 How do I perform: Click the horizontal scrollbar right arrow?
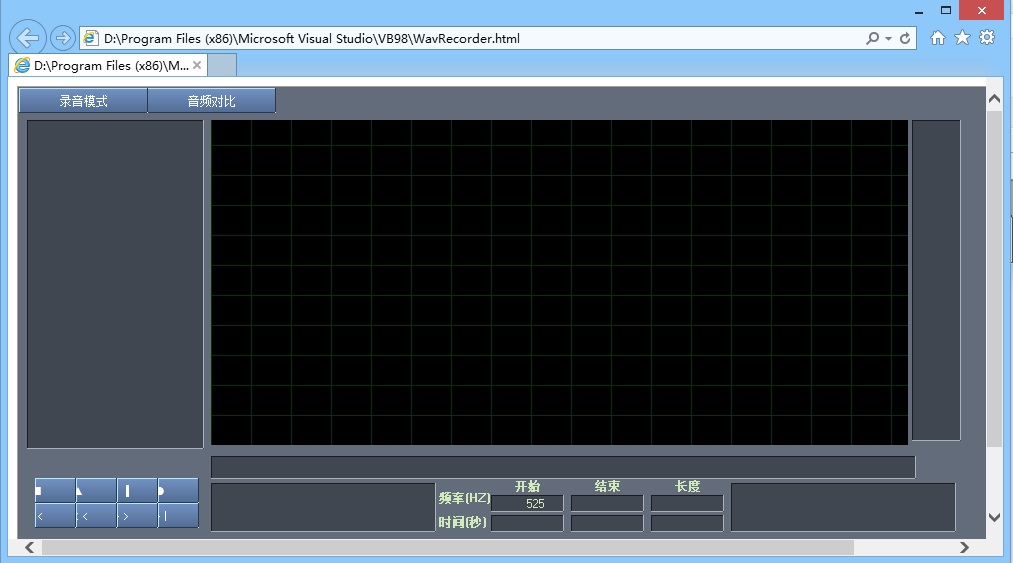pos(964,547)
